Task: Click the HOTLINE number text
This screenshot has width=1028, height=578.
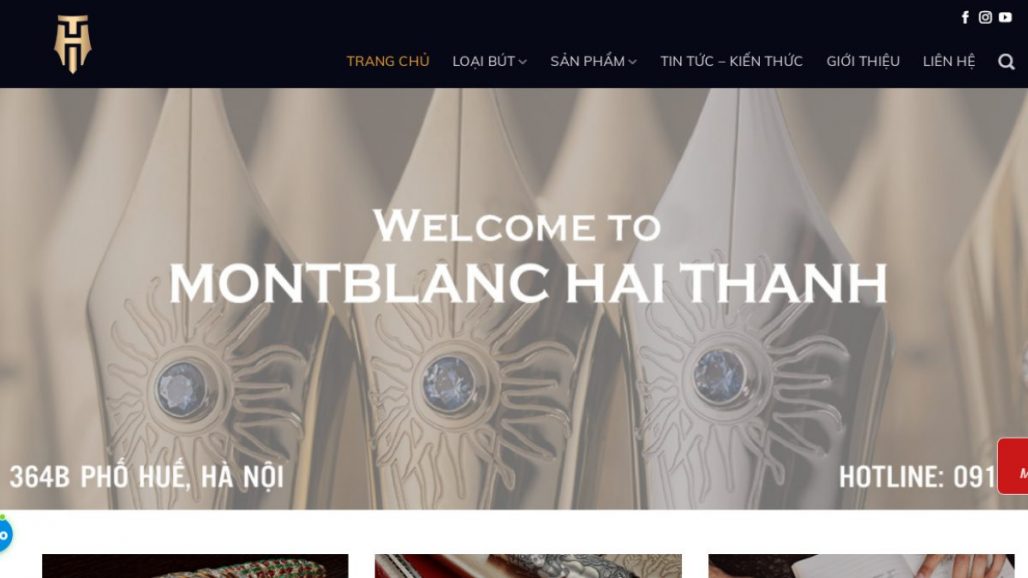Action: [x=918, y=476]
